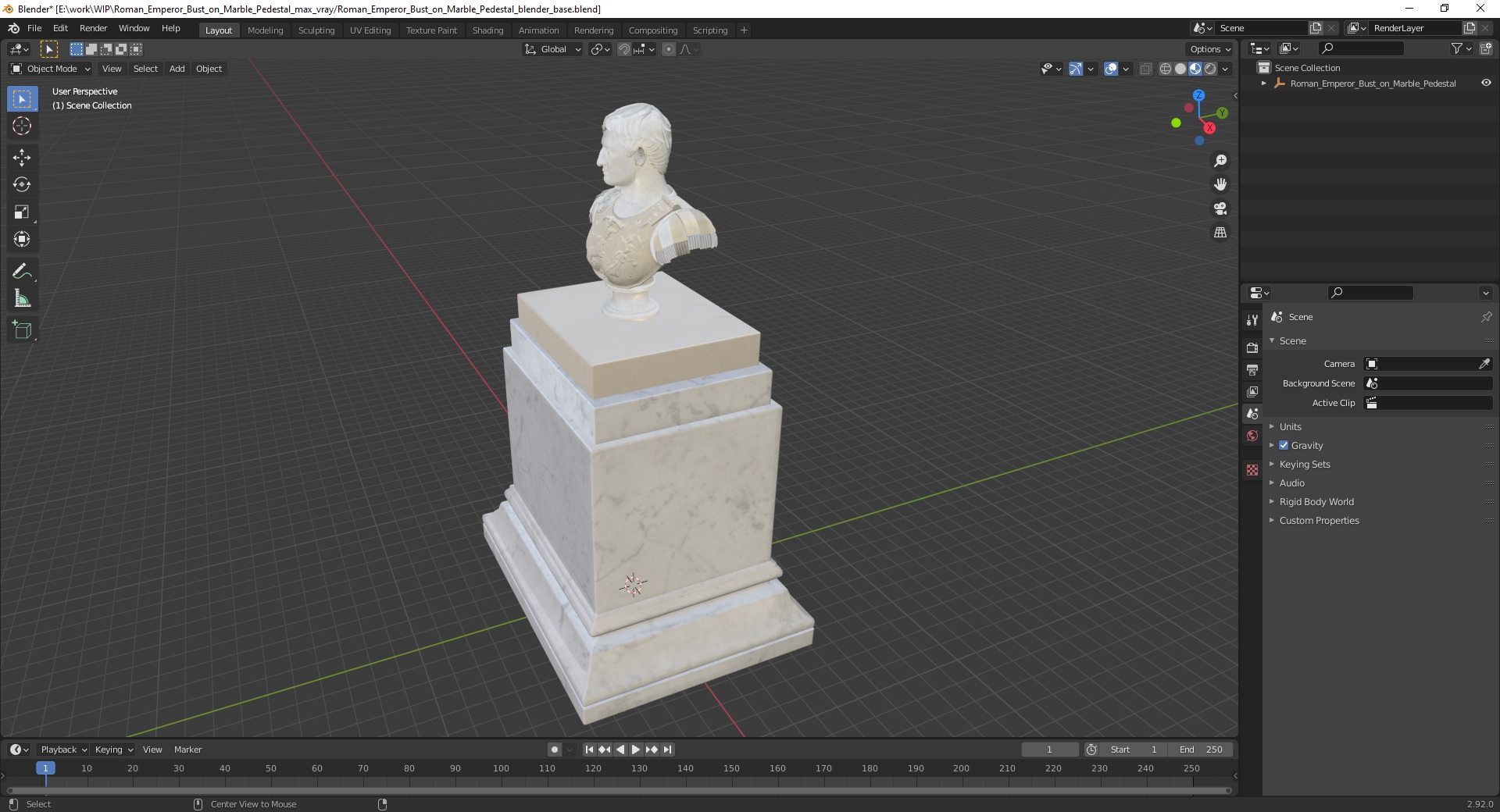
Task: Toggle show overlays button
Action: coord(1111,69)
